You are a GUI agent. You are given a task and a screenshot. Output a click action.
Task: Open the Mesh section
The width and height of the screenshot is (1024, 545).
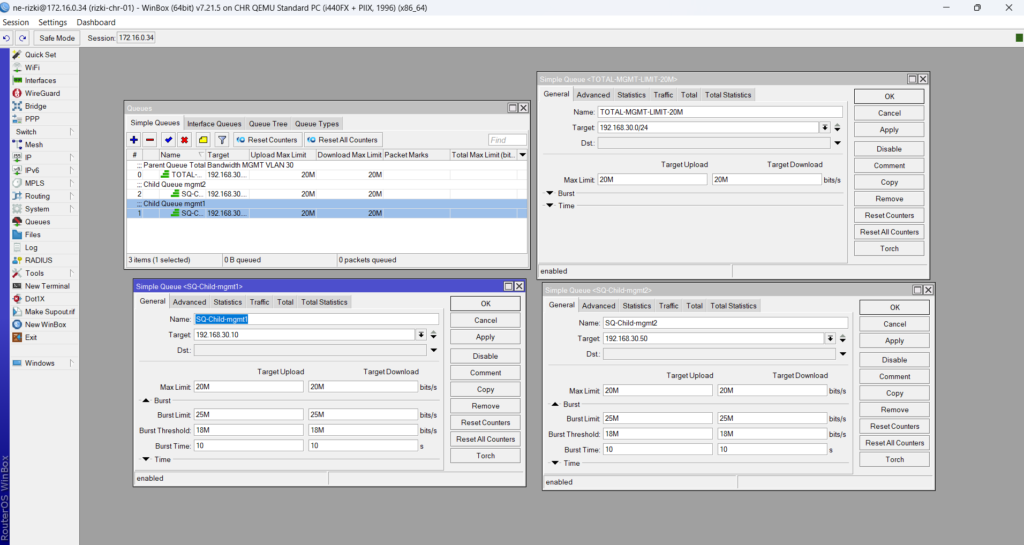pos(33,144)
